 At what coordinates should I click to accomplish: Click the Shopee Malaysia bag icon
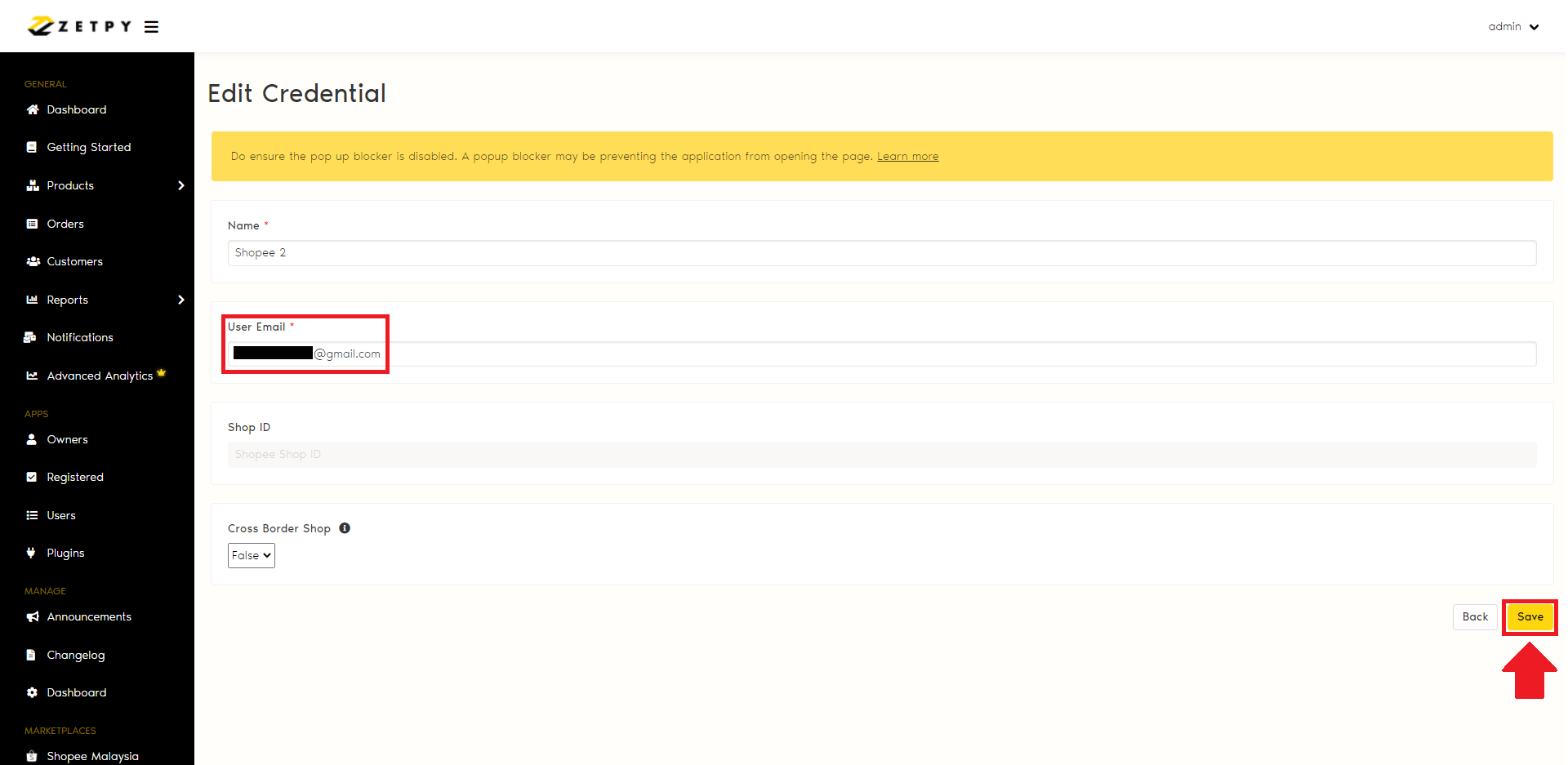pyautogui.click(x=32, y=756)
